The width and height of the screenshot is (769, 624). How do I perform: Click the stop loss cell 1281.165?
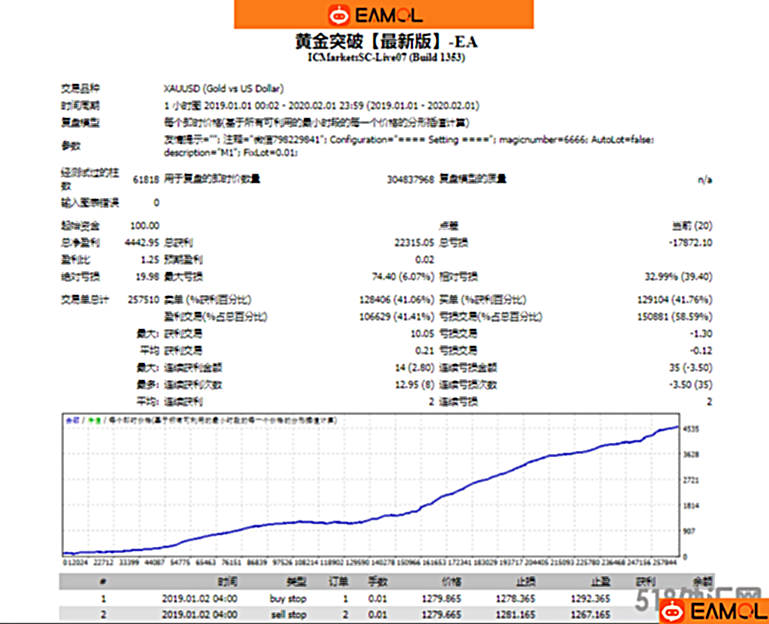[515, 615]
